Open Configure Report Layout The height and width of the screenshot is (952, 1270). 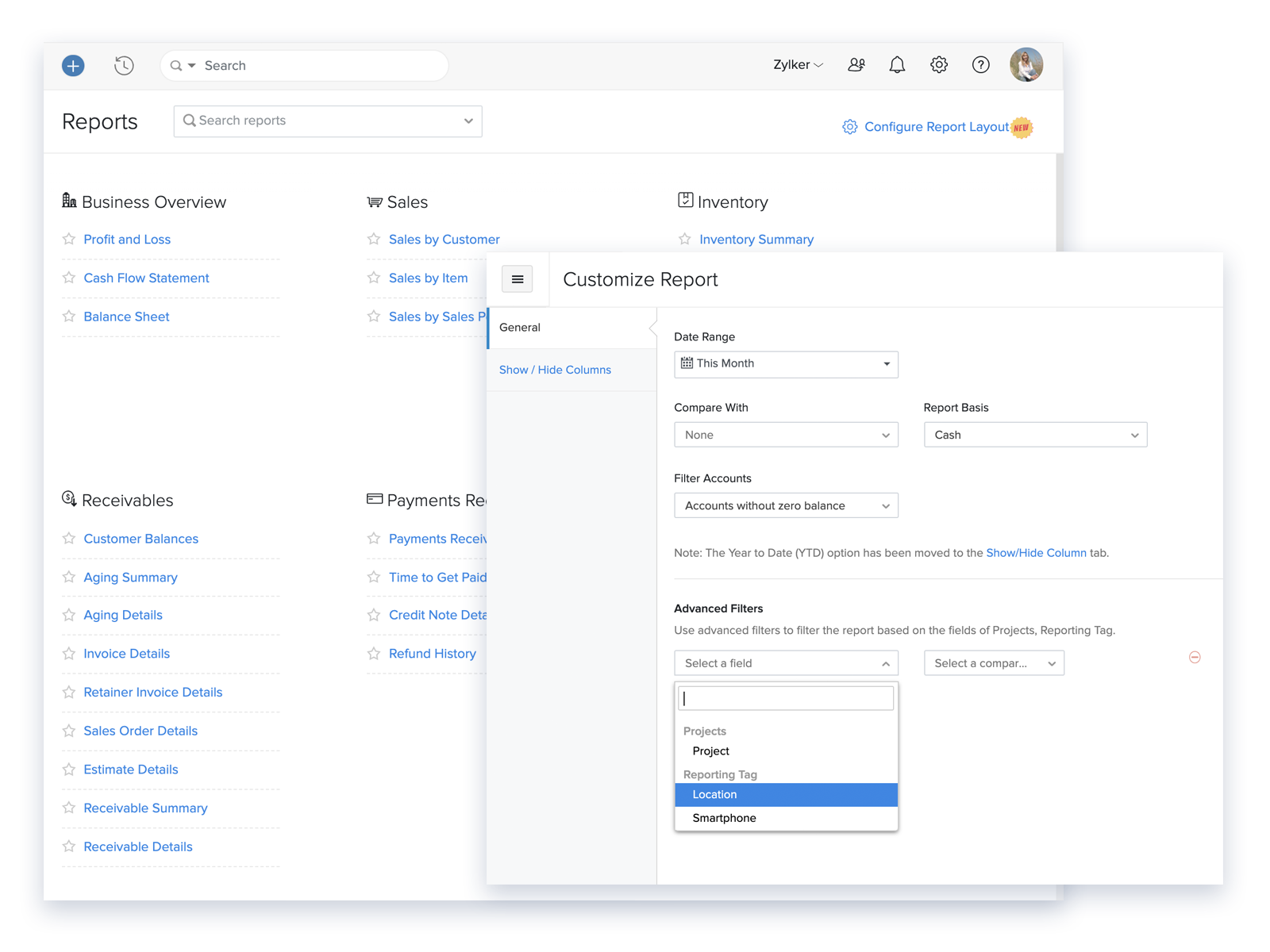pos(936,127)
